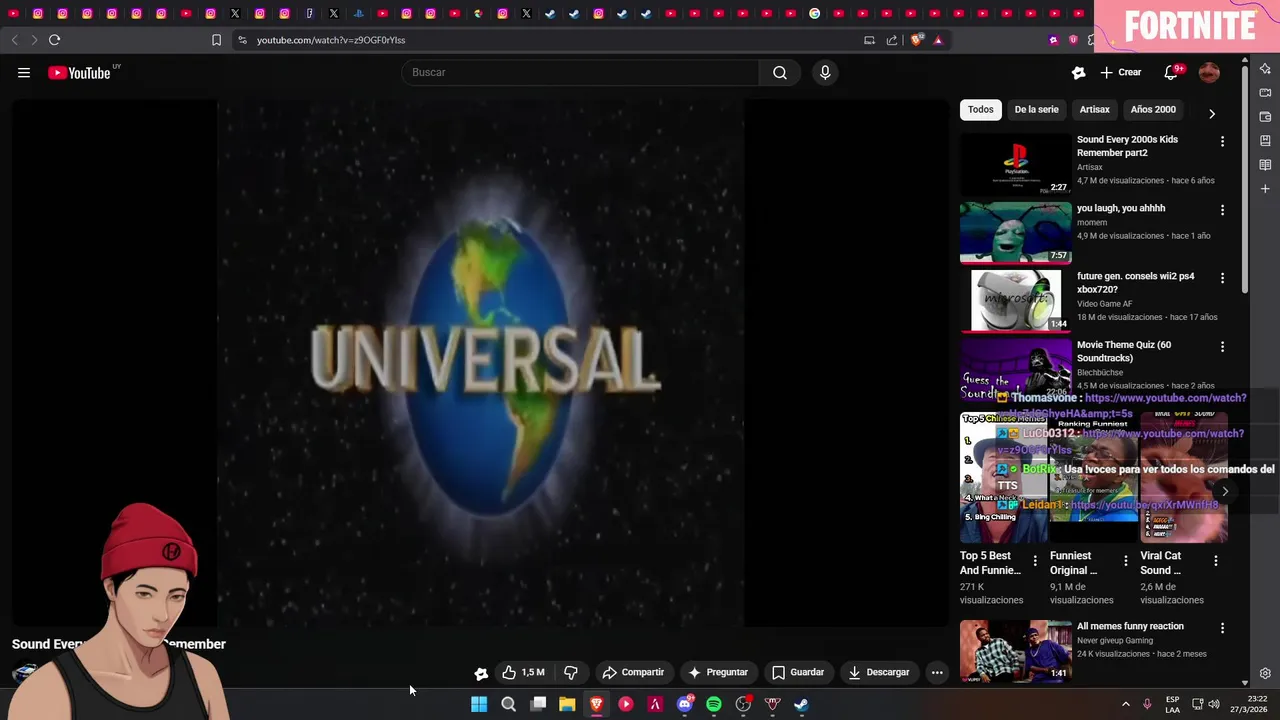Open options for future gen. consels video
The height and width of the screenshot is (720, 1280).
pyautogui.click(x=1222, y=279)
